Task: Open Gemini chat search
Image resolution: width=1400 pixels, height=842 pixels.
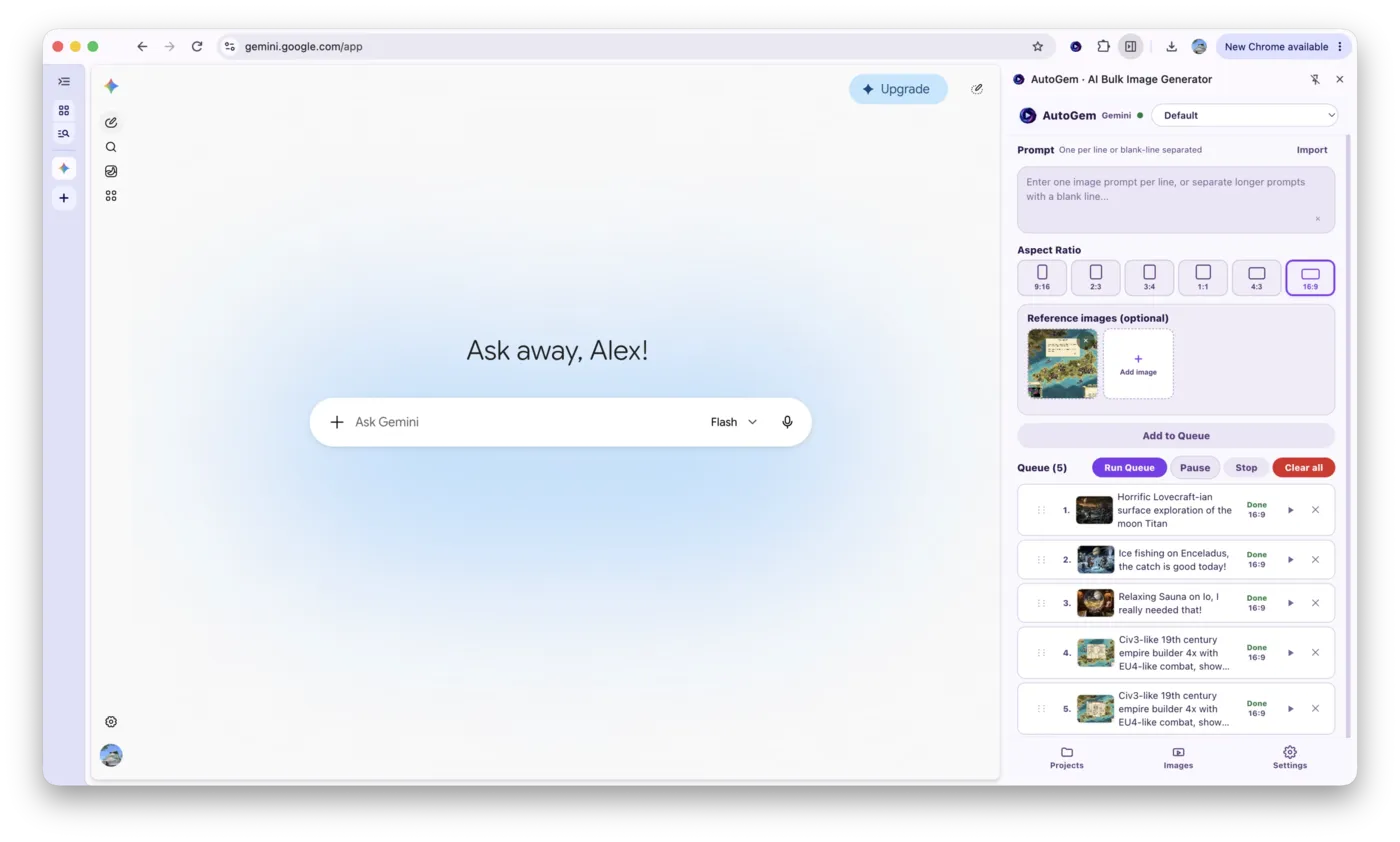Action: [x=111, y=147]
